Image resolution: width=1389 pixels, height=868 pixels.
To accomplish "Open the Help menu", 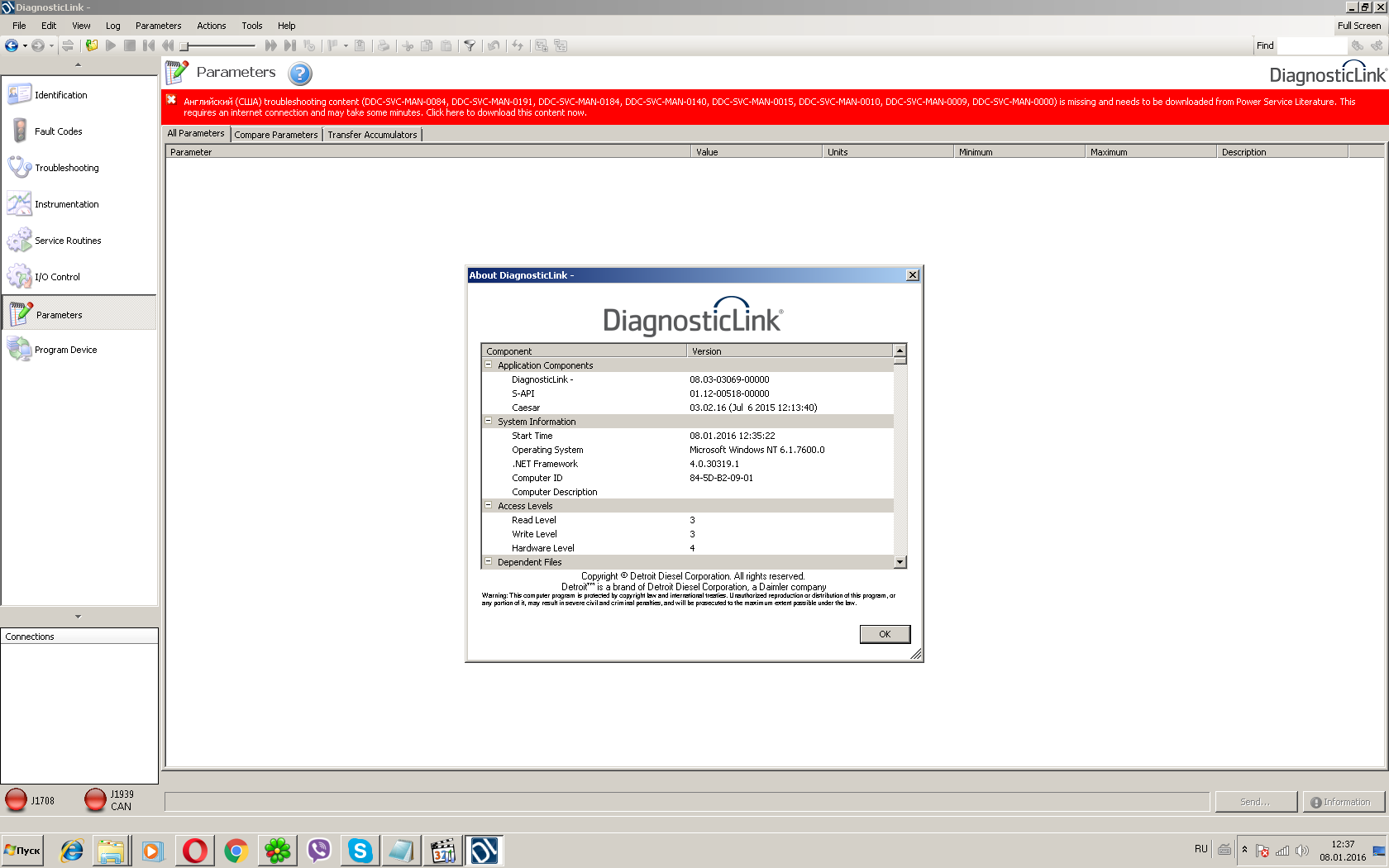I will click(x=287, y=26).
